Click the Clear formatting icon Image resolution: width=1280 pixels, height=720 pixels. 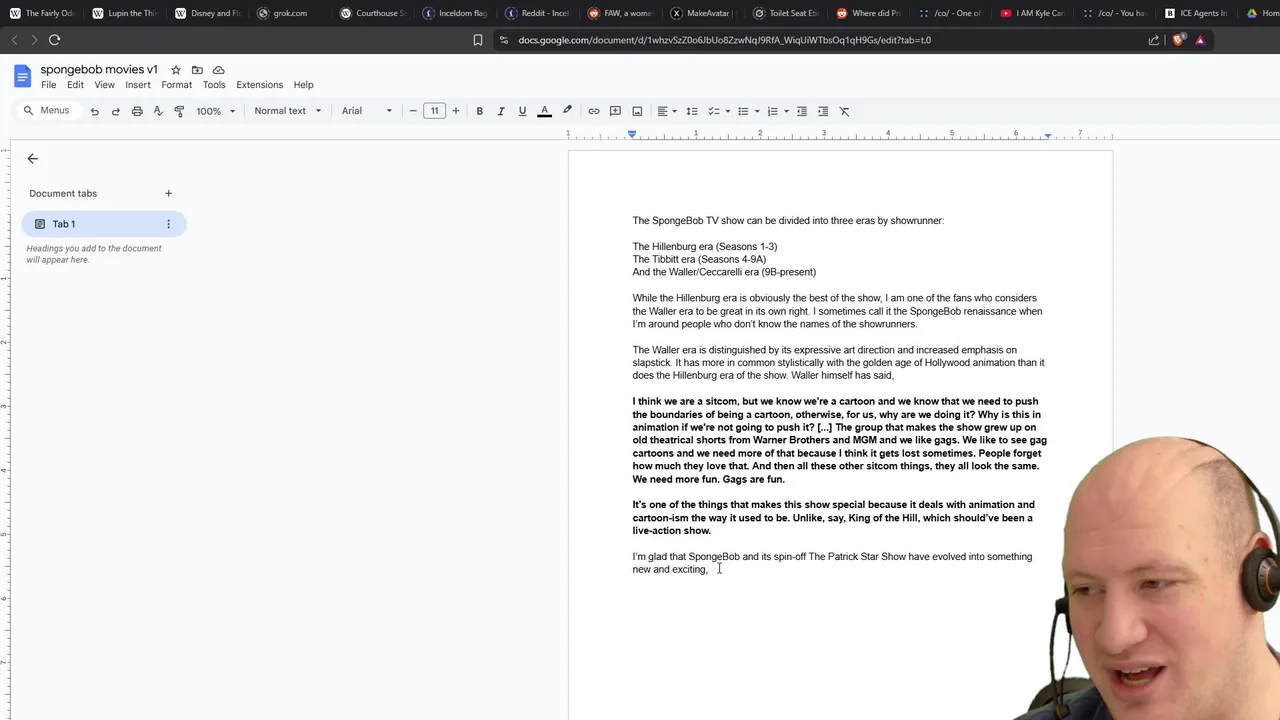[844, 111]
